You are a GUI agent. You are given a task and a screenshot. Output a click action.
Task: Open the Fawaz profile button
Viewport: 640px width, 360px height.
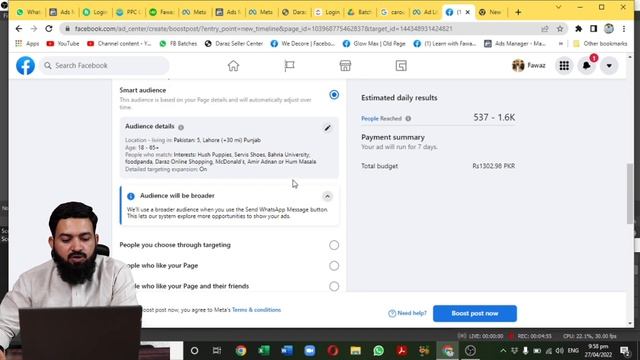(529, 66)
